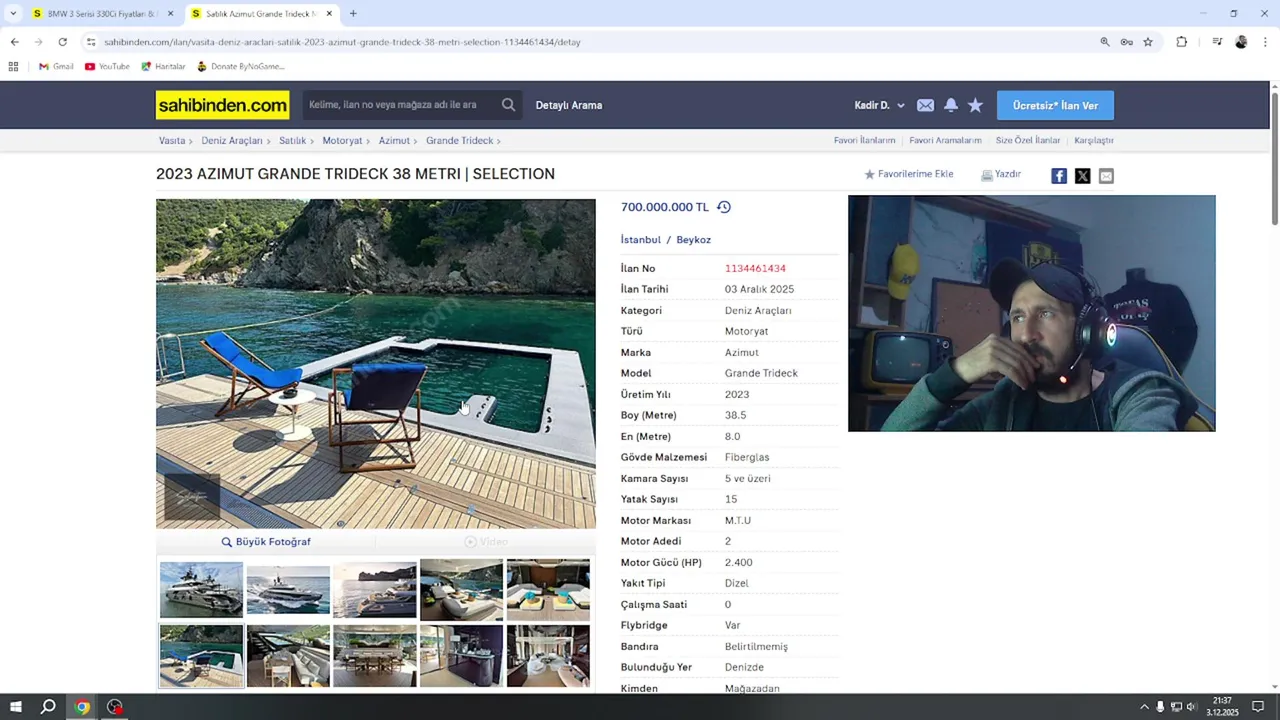The height and width of the screenshot is (720, 1280).
Task: Open Apps grid in bookmarks bar
Action: coord(13,66)
